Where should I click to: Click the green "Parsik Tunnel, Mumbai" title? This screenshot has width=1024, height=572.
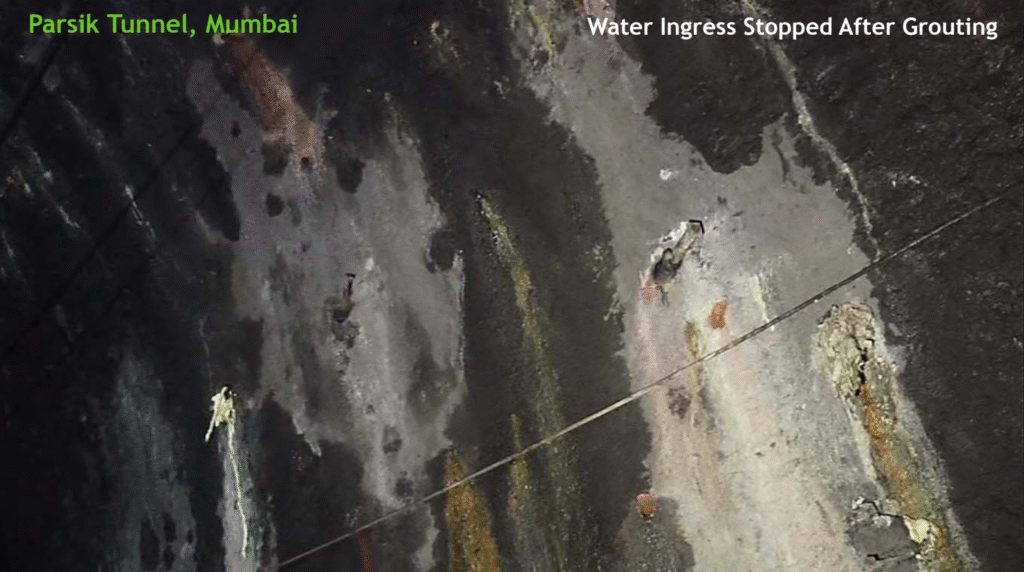[x=163, y=25]
